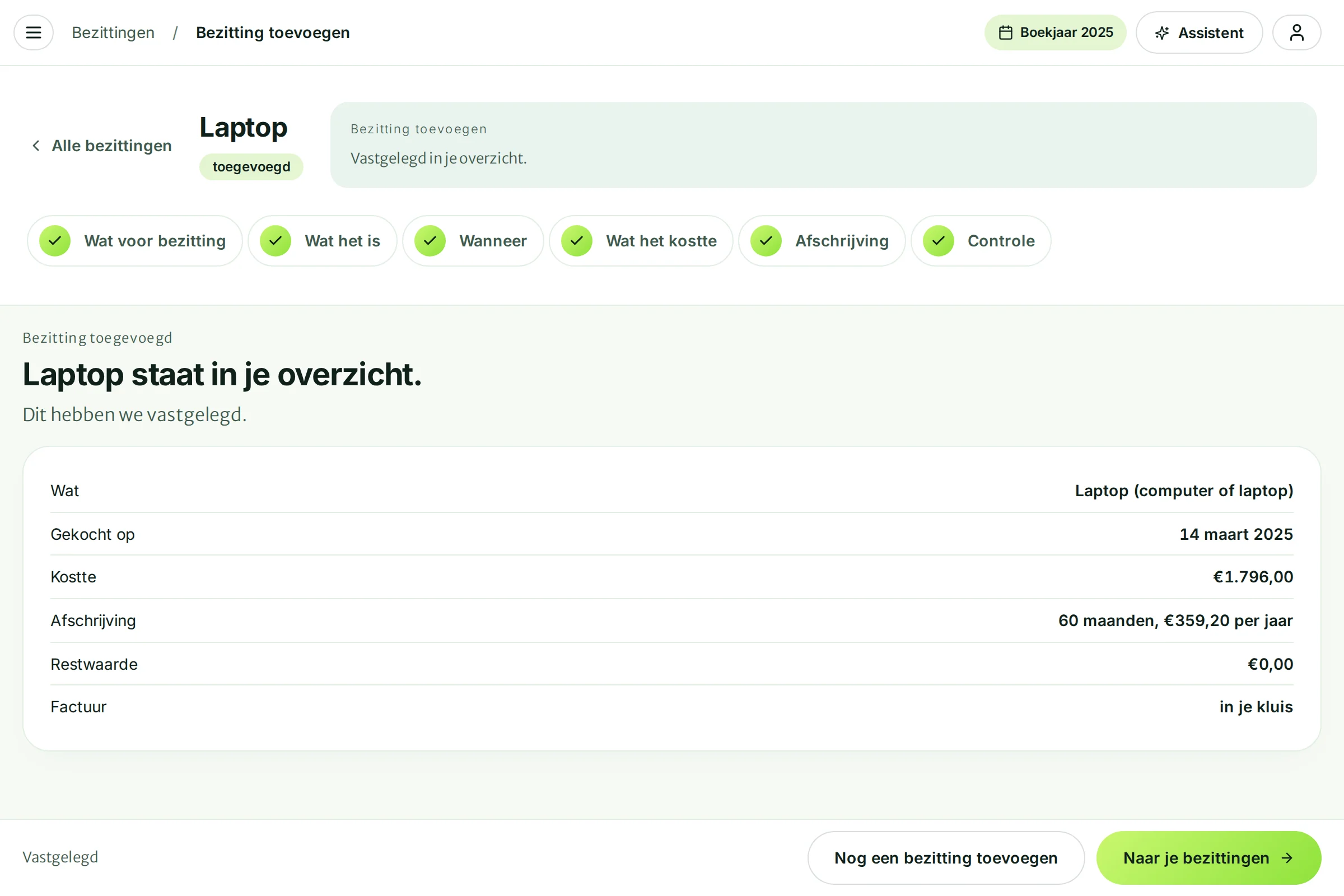Click the checkmark on Wanneer step

(430, 241)
